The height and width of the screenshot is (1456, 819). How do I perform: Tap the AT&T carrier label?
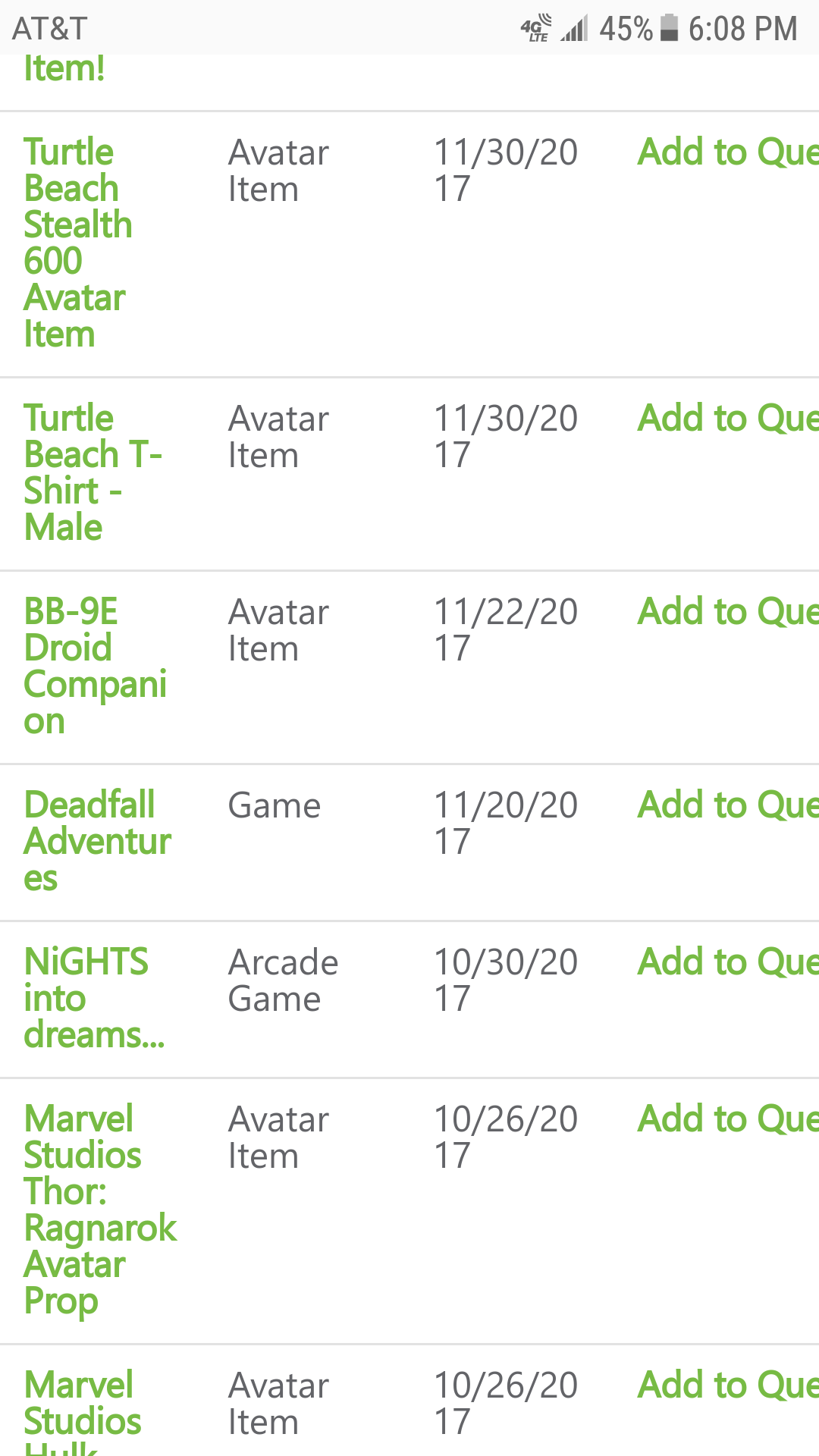(x=50, y=29)
